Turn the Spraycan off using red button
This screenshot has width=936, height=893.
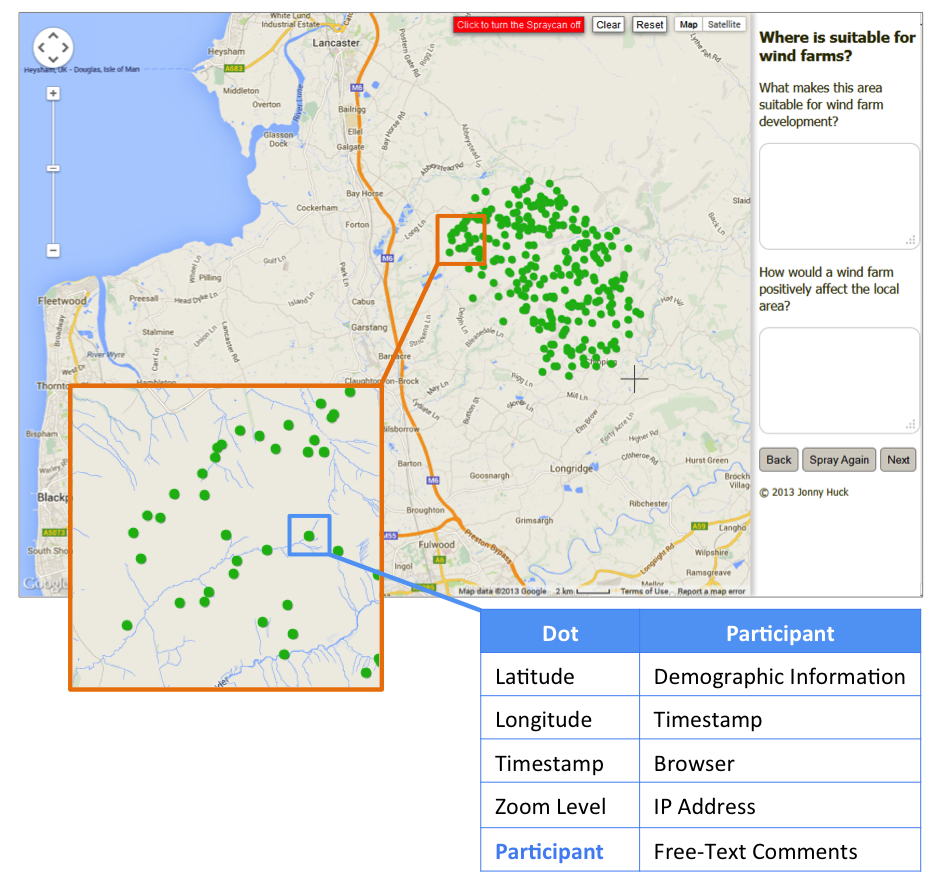(x=518, y=25)
